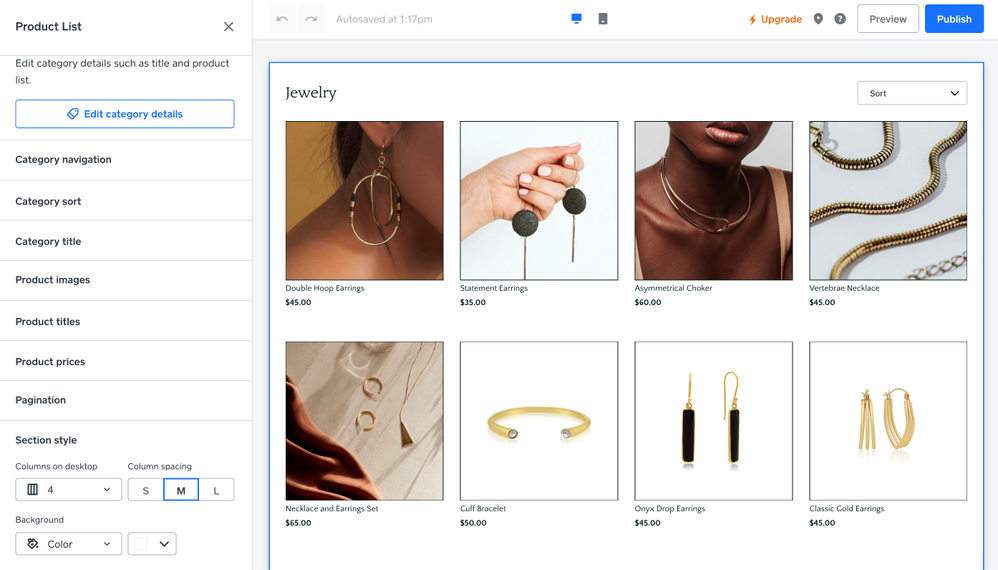Click the Double Hoop Earrings product image
This screenshot has width=998, height=570.
point(364,200)
